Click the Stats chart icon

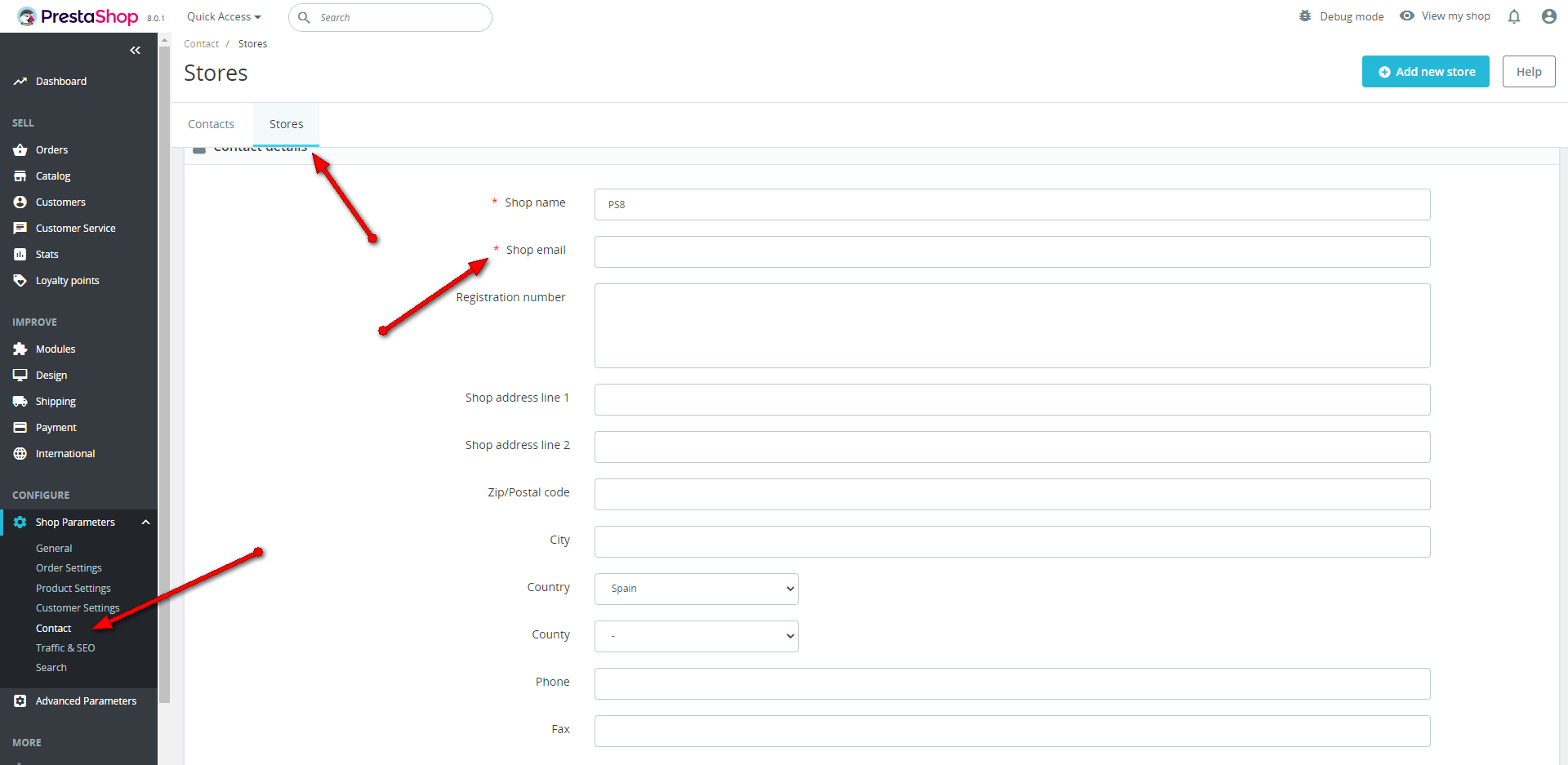pos(20,255)
